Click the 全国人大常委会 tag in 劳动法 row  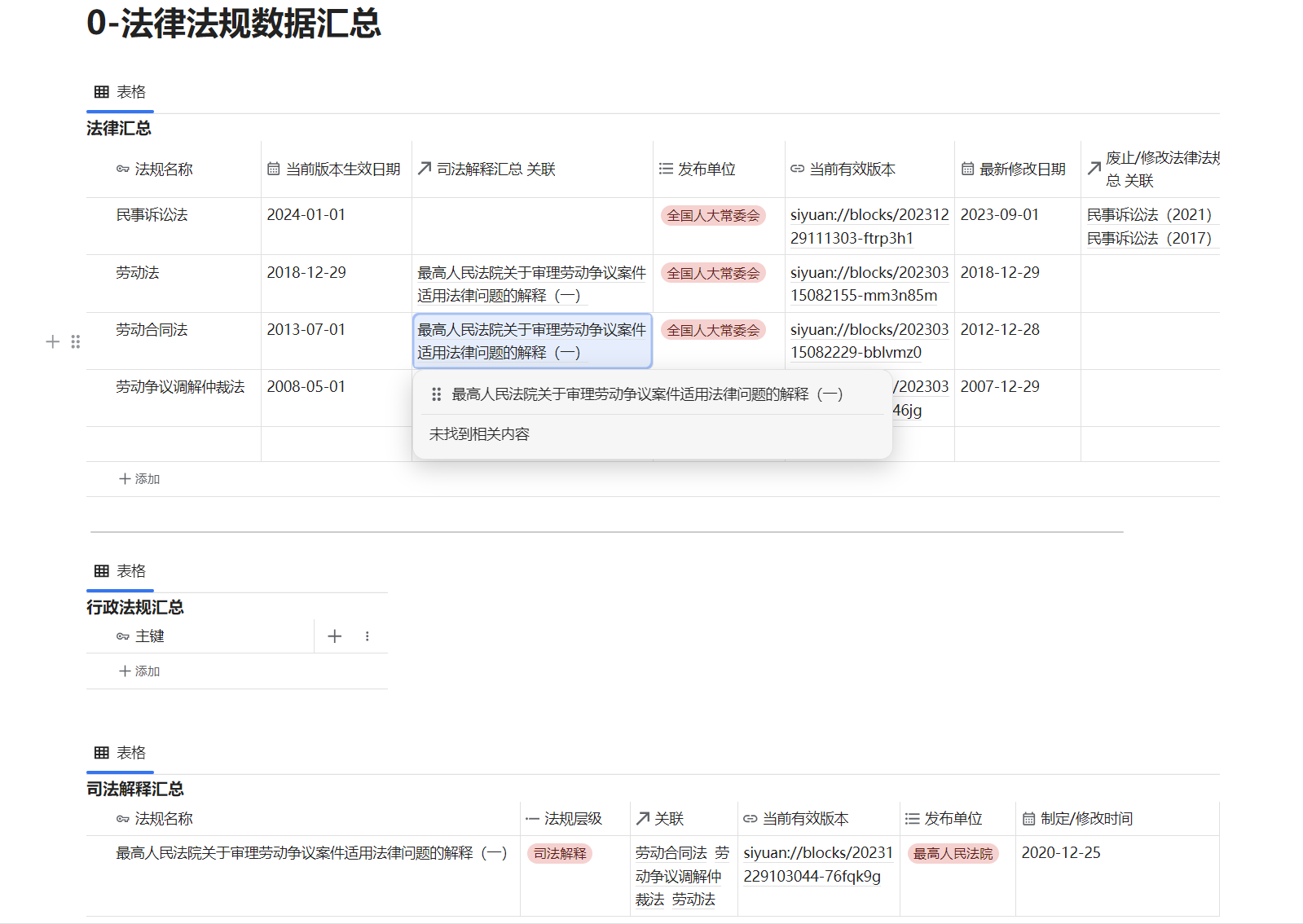[x=713, y=273]
